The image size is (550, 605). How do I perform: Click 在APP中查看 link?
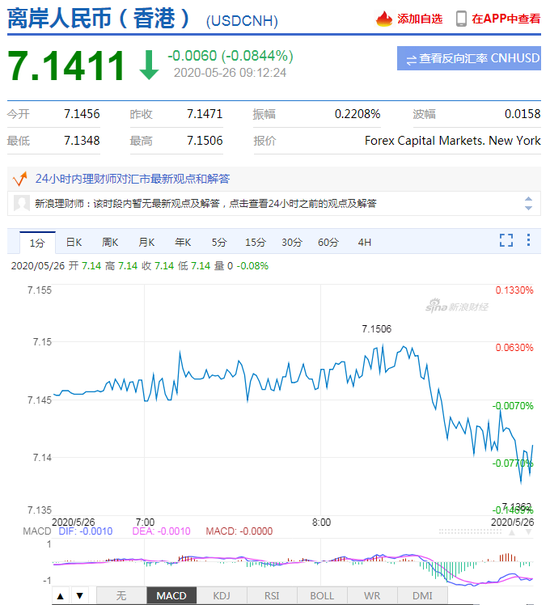pyautogui.click(x=506, y=19)
